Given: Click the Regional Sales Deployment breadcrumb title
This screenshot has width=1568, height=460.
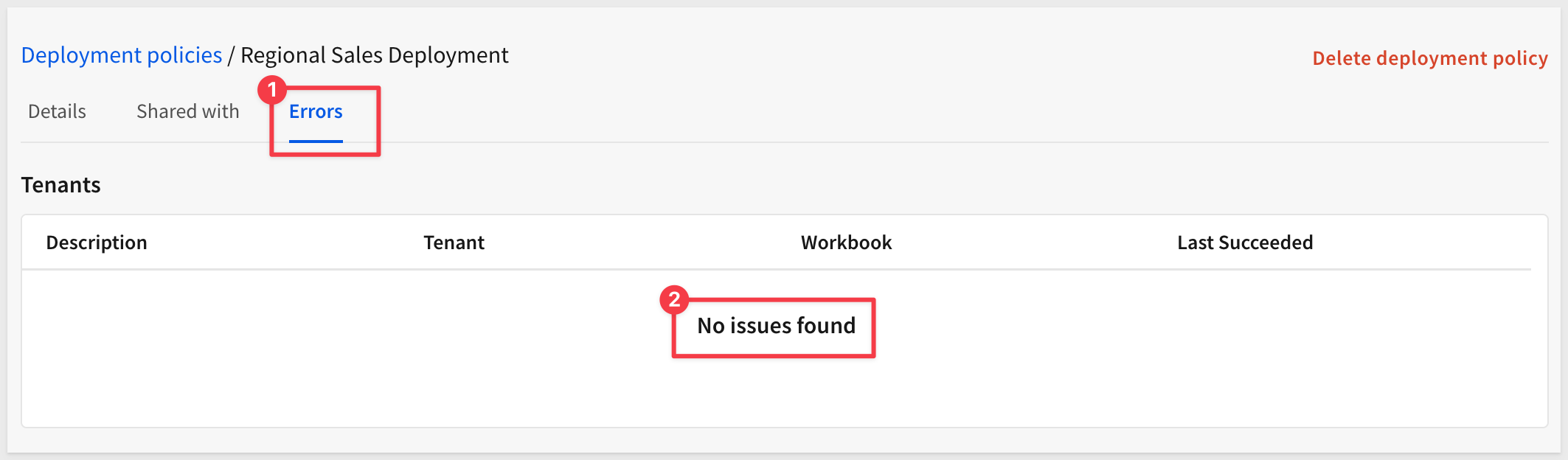Looking at the screenshot, I should (x=375, y=55).
